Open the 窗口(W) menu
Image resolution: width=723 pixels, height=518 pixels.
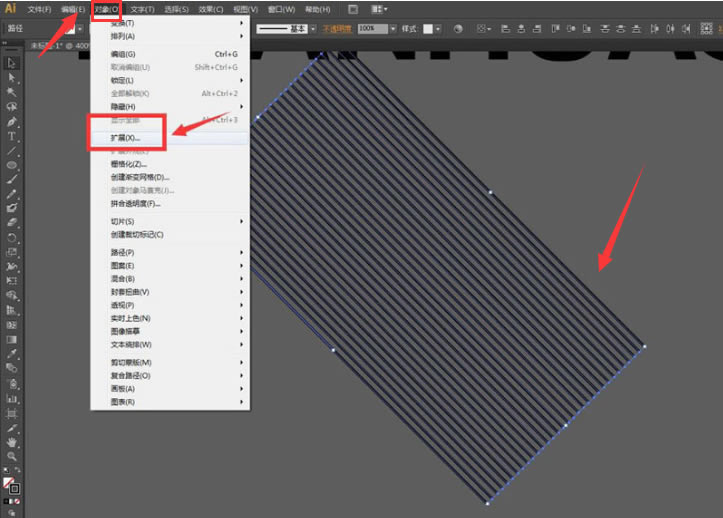tap(281, 9)
